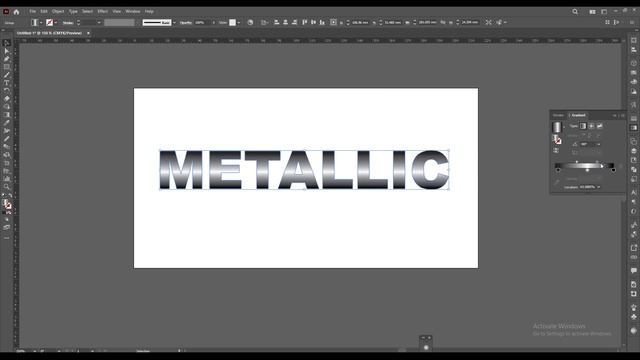Open the Gradient panel icon in right dock
This screenshot has height=360, width=640.
(x=633, y=128)
